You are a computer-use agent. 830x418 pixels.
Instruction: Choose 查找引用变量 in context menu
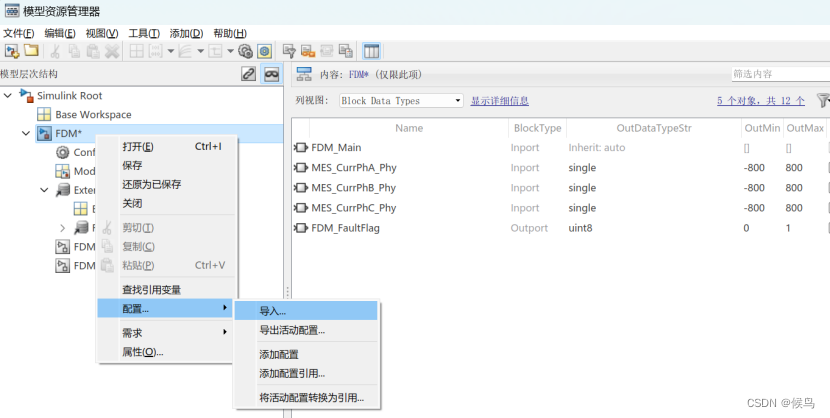pos(167,290)
